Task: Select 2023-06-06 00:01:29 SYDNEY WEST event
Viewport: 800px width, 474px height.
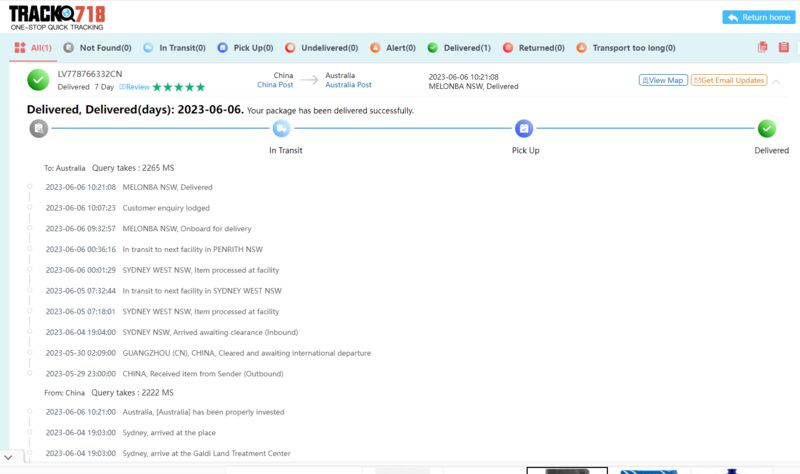Action: 162,270
